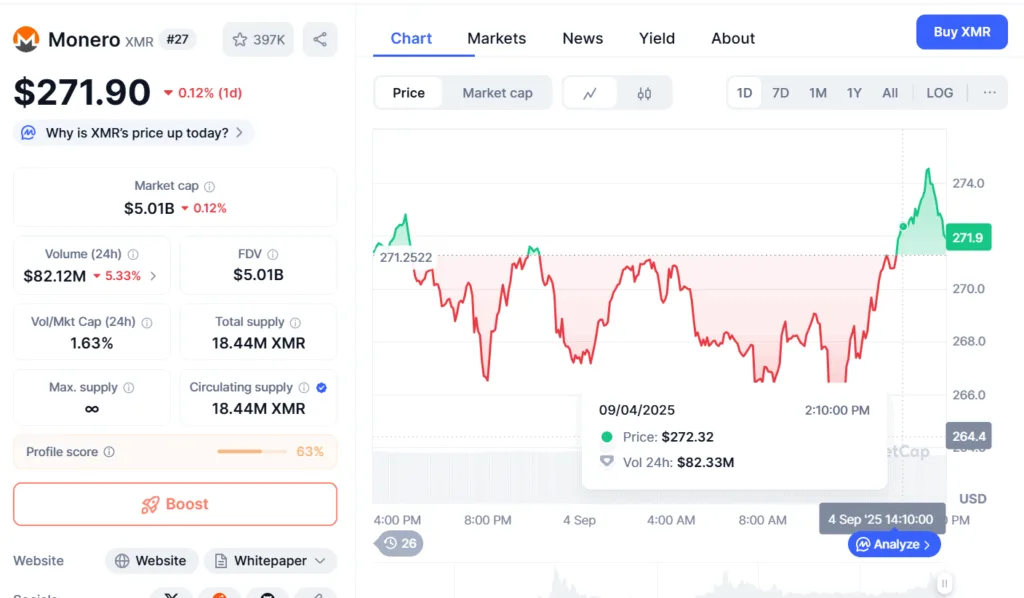Open the Markets tab
Screen dimensions: 1024x598
pos(496,38)
